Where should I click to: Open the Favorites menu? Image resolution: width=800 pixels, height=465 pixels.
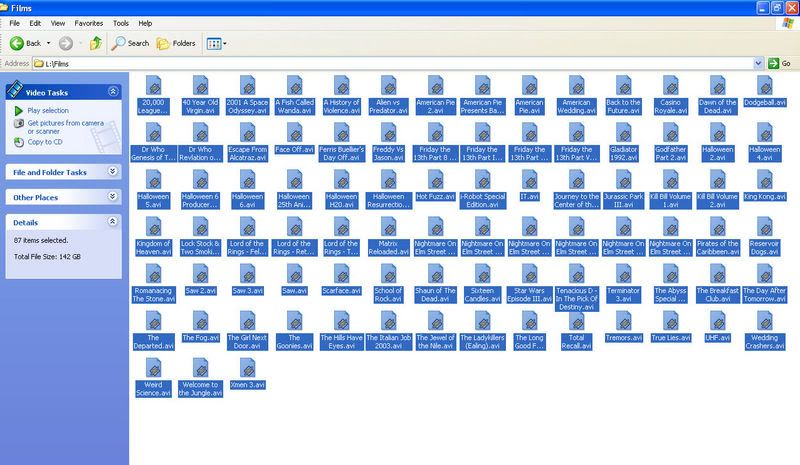(88, 23)
